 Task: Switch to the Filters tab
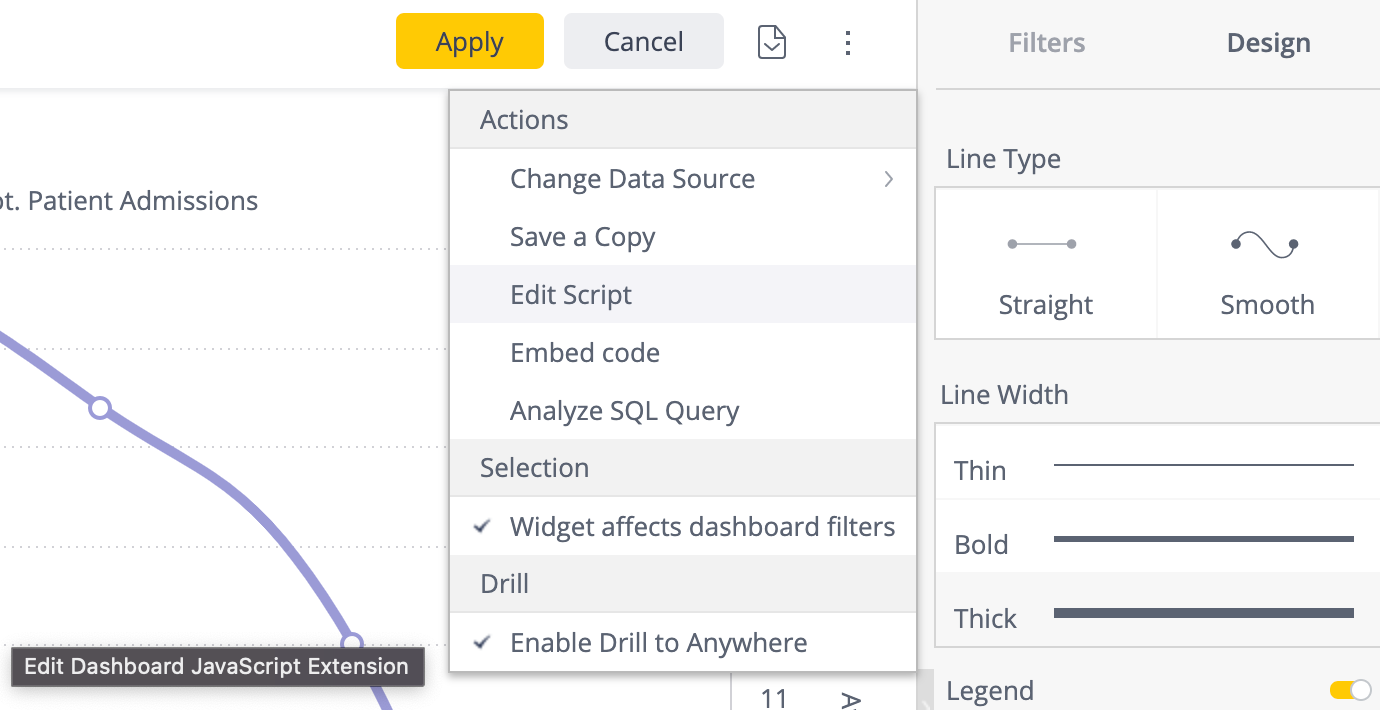click(1046, 42)
